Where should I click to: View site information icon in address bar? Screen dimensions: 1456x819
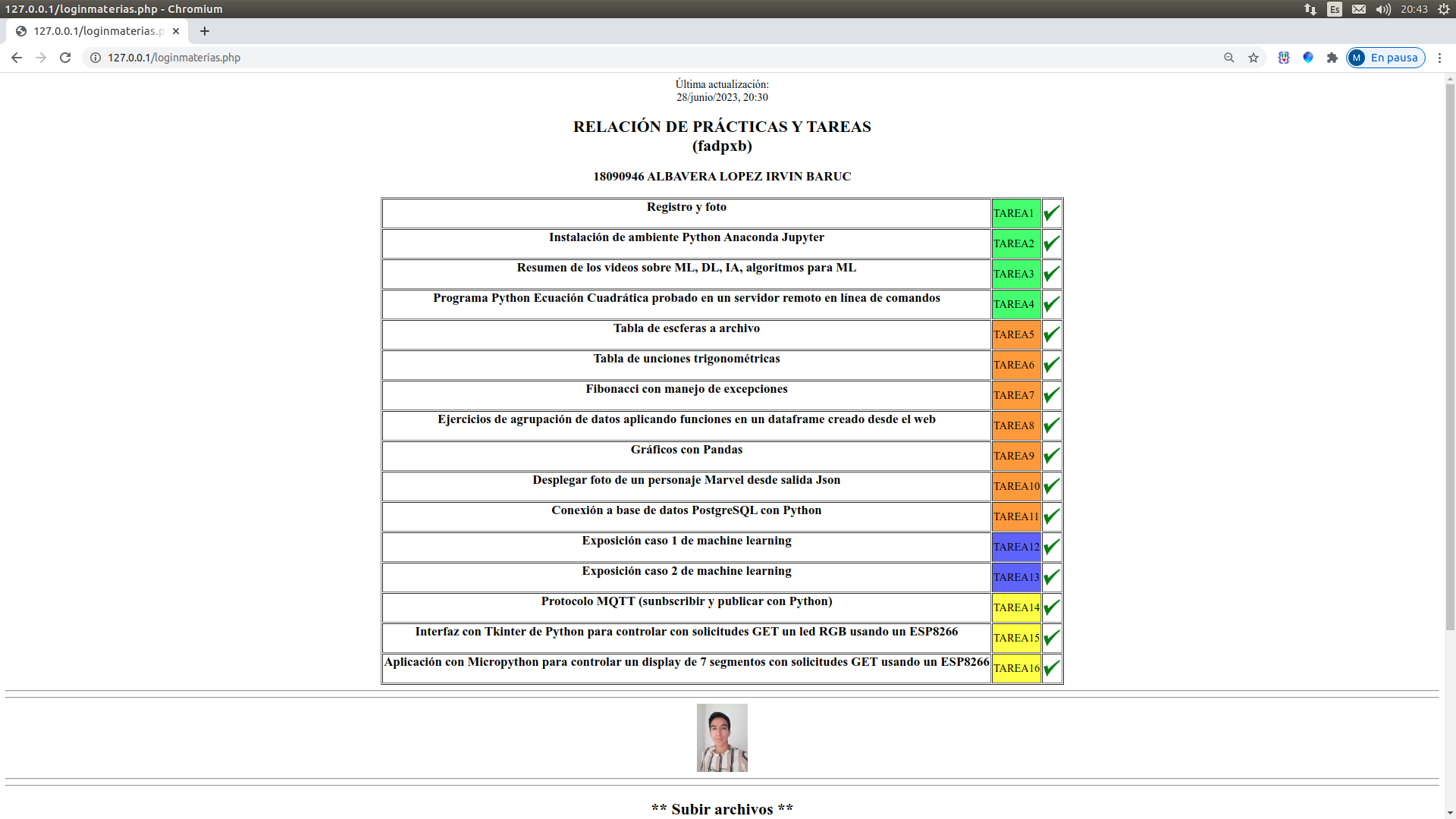(96, 58)
